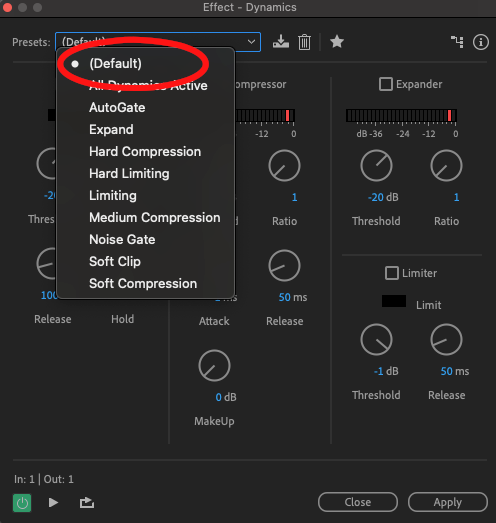496x523 pixels.
Task: Click the MakeUp gain knob
Action: [x=214, y=366]
